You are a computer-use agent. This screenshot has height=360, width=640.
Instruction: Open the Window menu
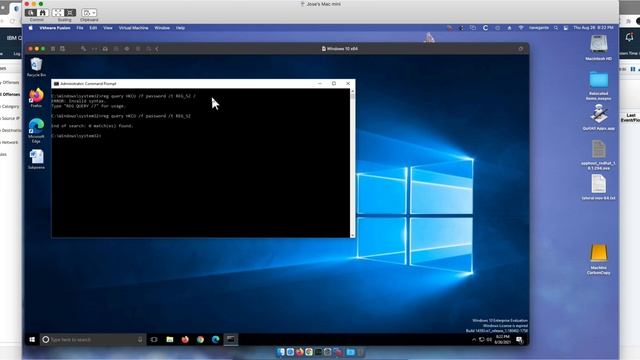162,28
